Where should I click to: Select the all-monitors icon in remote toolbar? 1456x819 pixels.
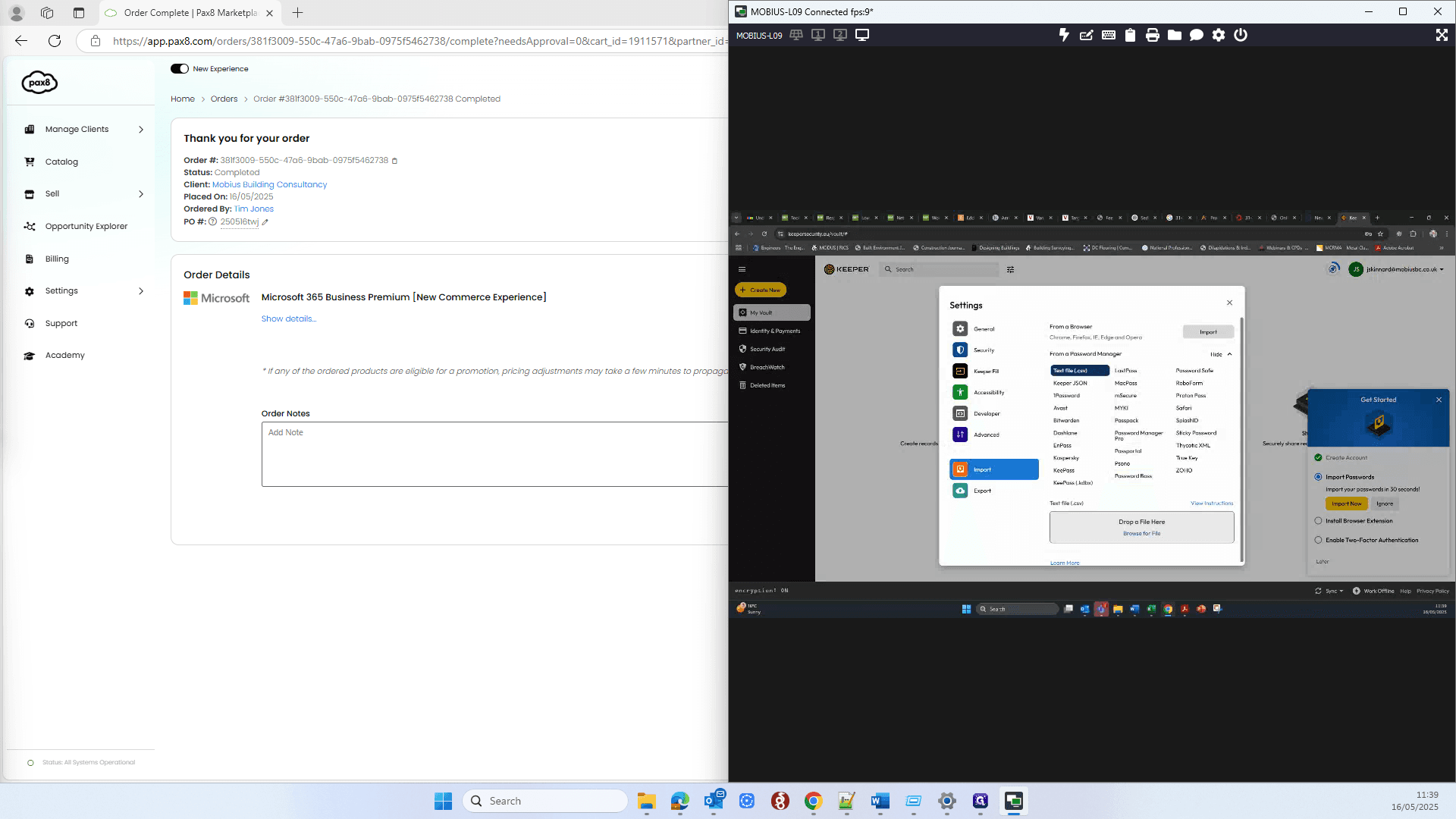tap(795, 35)
